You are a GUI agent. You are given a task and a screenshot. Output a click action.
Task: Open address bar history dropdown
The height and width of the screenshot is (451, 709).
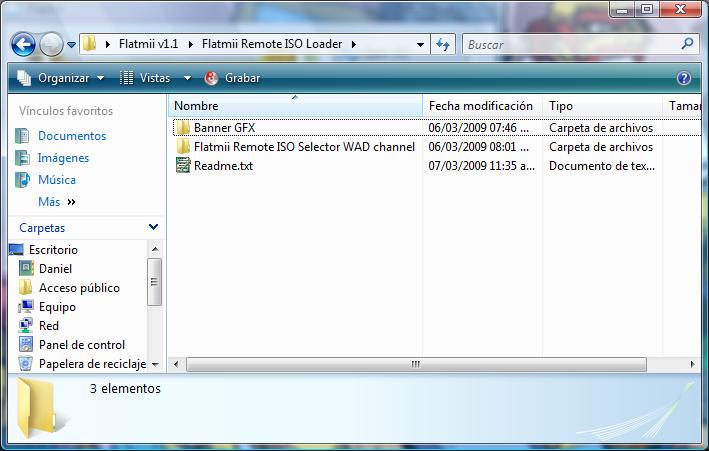[x=420, y=44]
